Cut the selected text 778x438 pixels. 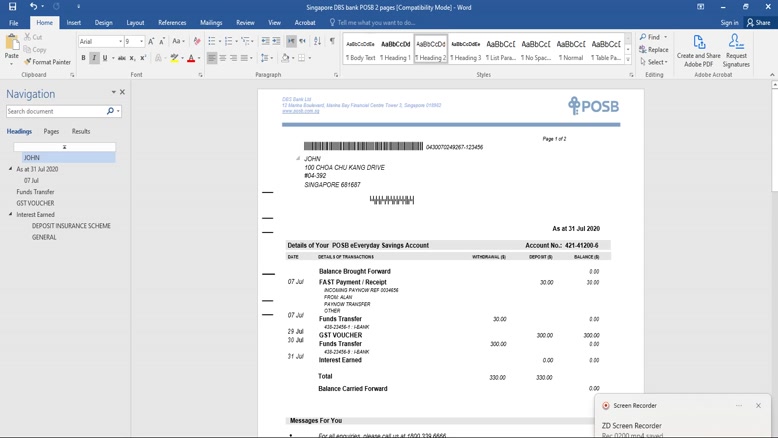(x=33, y=37)
